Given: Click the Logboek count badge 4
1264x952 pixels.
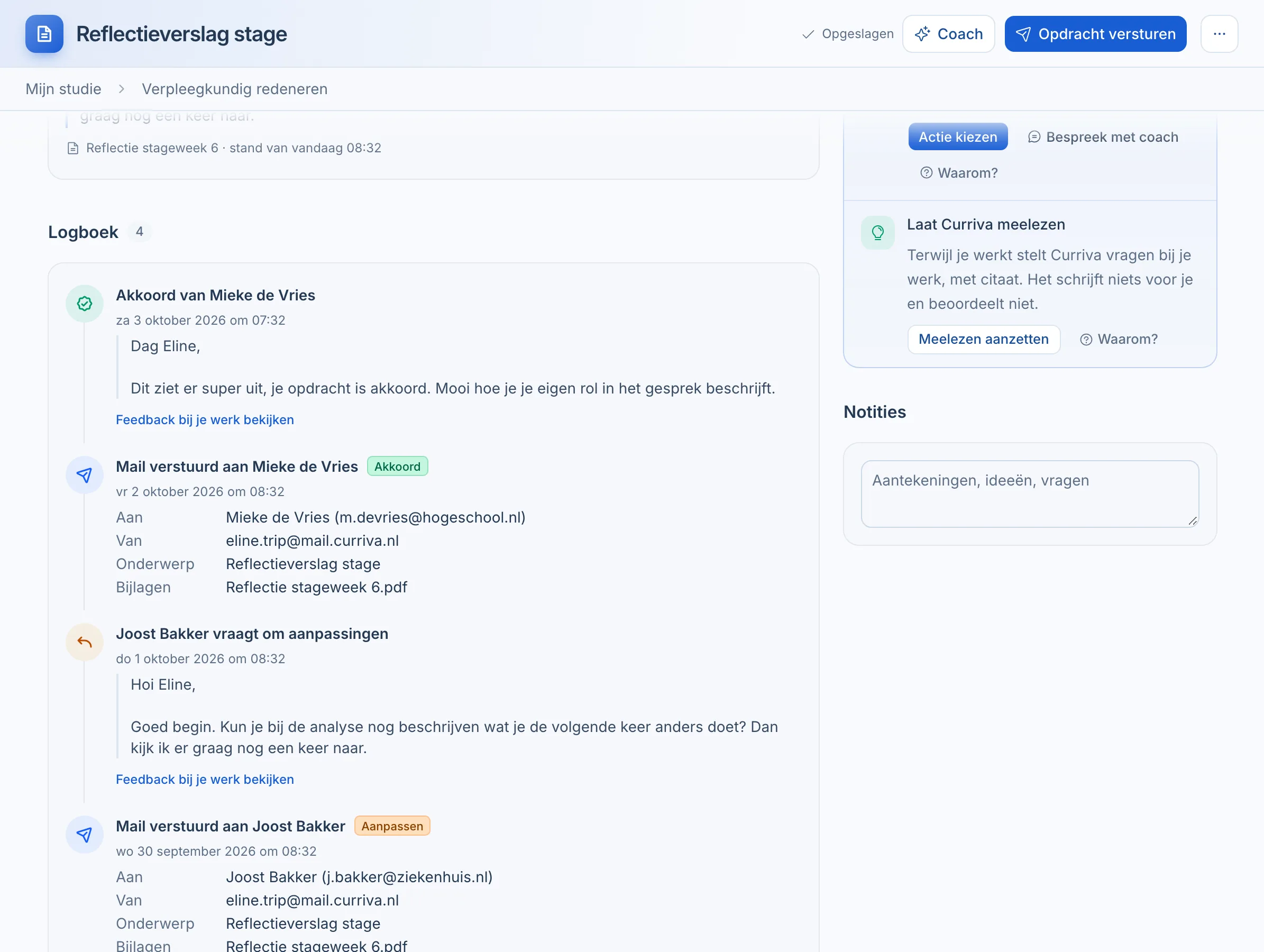Looking at the screenshot, I should point(140,232).
